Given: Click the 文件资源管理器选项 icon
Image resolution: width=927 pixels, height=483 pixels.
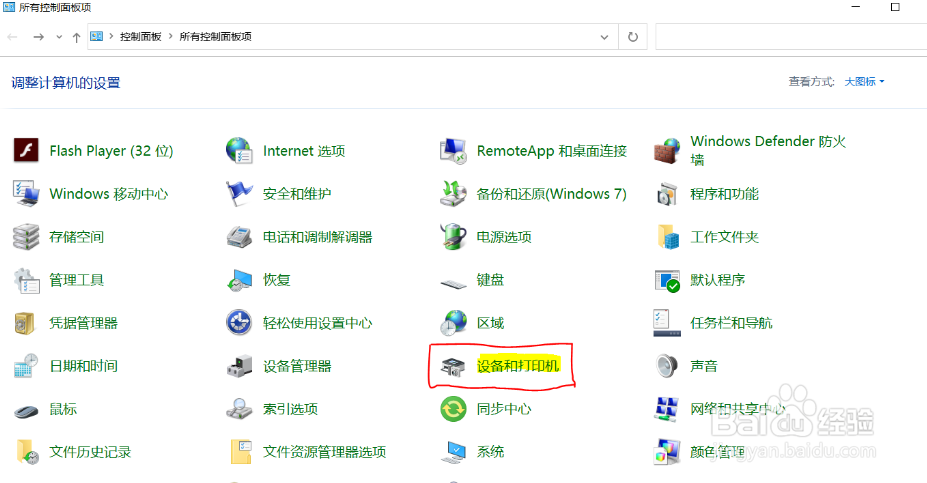Looking at the screenshot, I should tap(241, 452).
